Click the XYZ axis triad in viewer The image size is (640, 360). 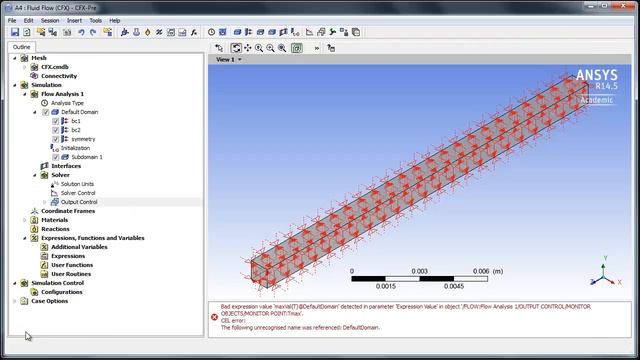tap(606, 271)
